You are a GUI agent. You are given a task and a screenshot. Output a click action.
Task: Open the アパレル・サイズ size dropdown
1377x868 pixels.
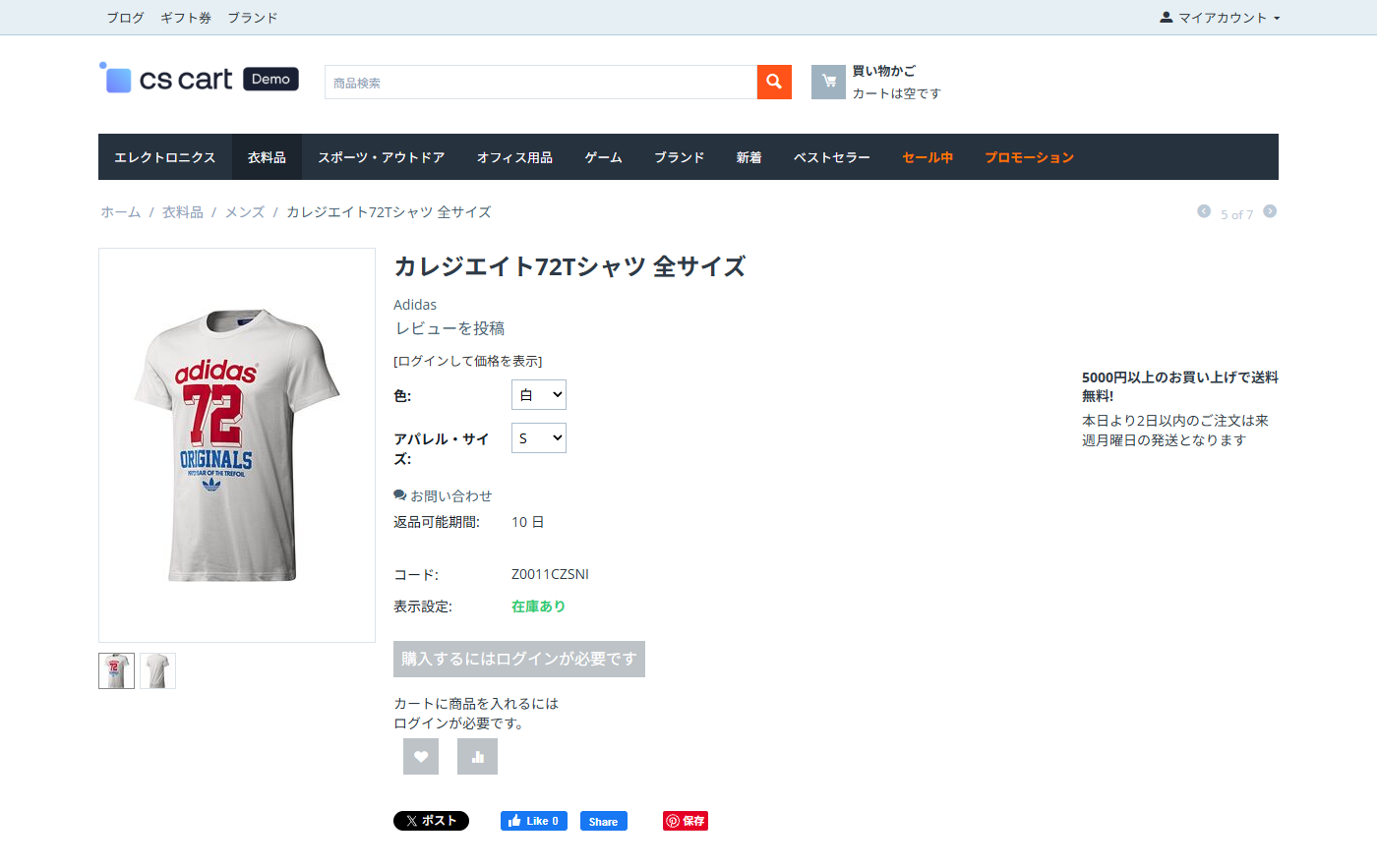pyautogui.click(x=539, y=438)
